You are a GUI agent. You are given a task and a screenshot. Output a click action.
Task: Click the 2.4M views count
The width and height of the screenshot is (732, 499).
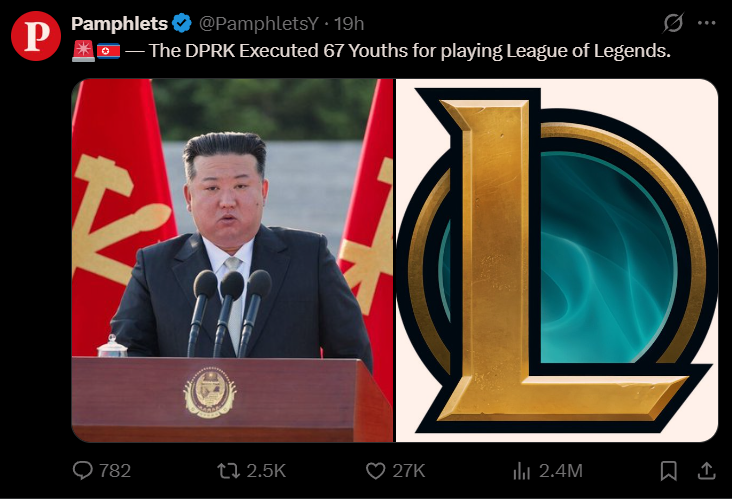tap(561, 471)
